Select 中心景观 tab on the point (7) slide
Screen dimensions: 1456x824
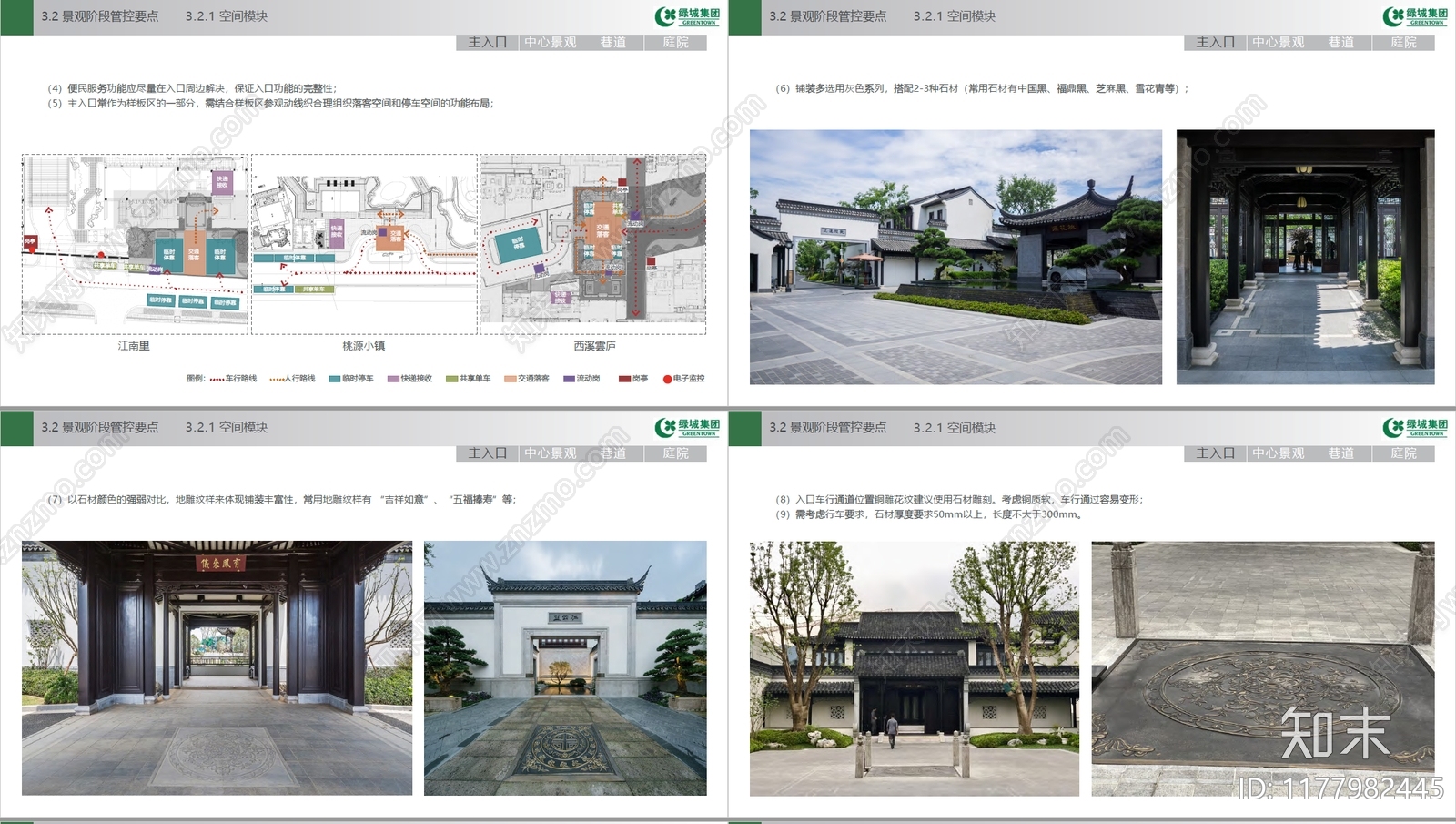tap(550, 453)
